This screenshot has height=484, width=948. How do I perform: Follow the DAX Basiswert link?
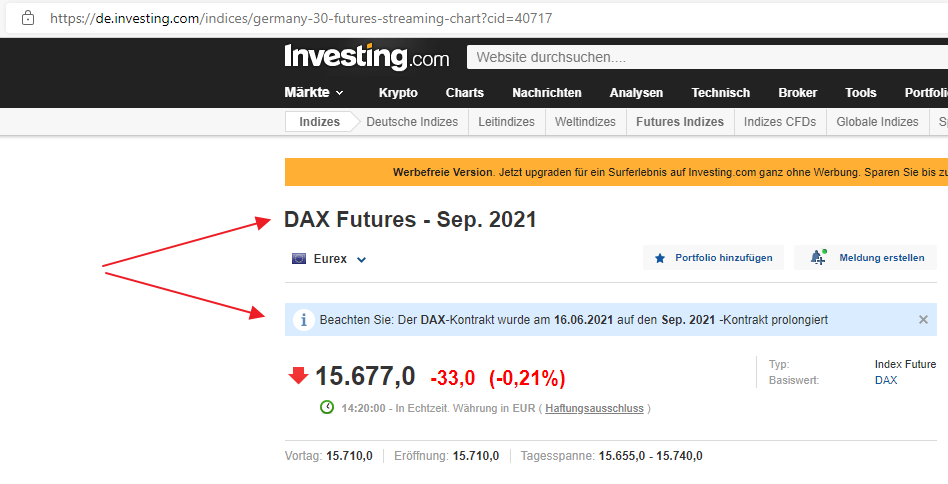(x=886, y=380)
